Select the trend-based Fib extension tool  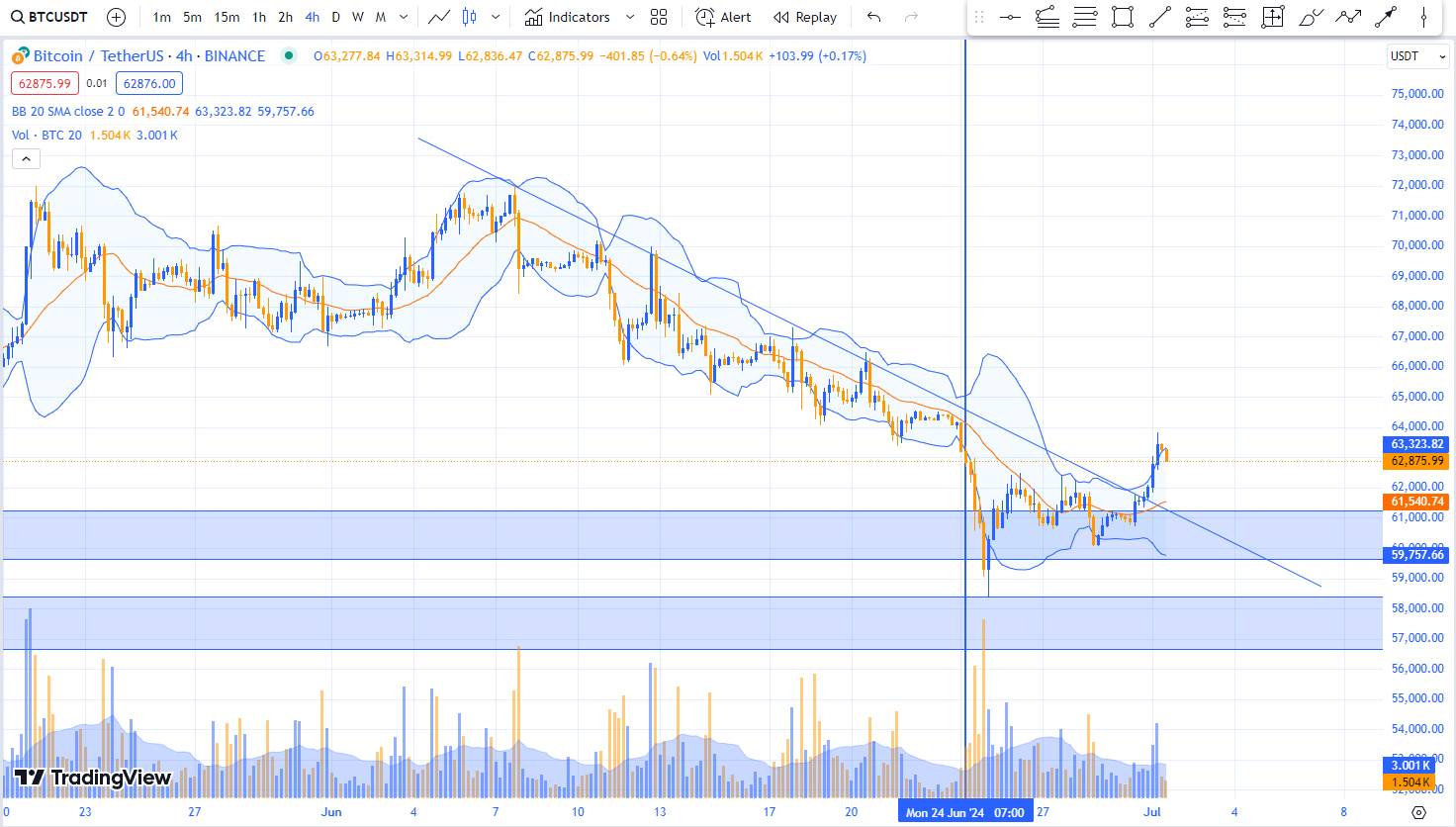(x=1047, y=17)
